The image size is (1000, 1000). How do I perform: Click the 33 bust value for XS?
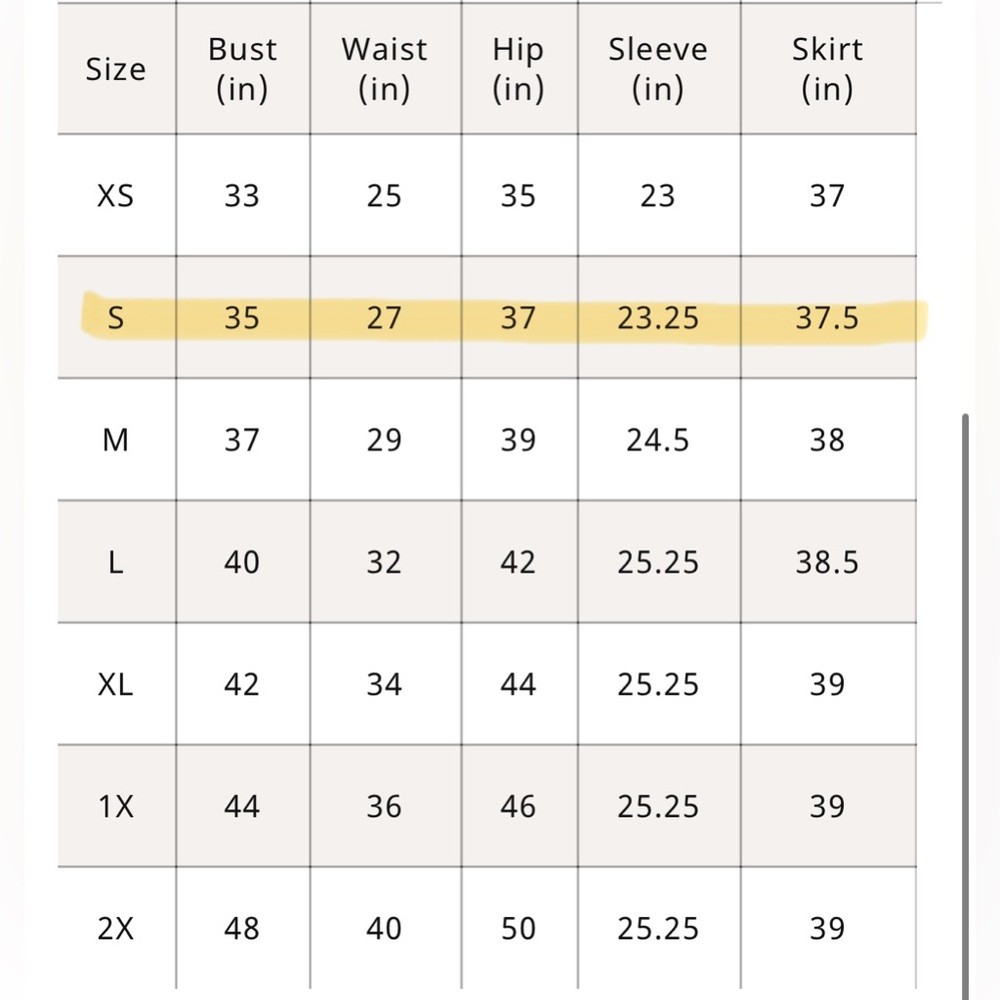(242, 196)
